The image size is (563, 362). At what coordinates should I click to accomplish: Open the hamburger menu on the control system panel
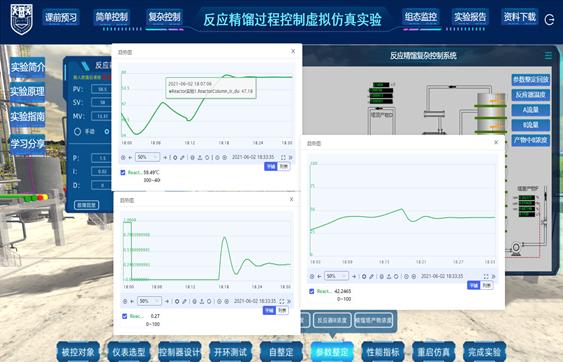tap(548, 56)
